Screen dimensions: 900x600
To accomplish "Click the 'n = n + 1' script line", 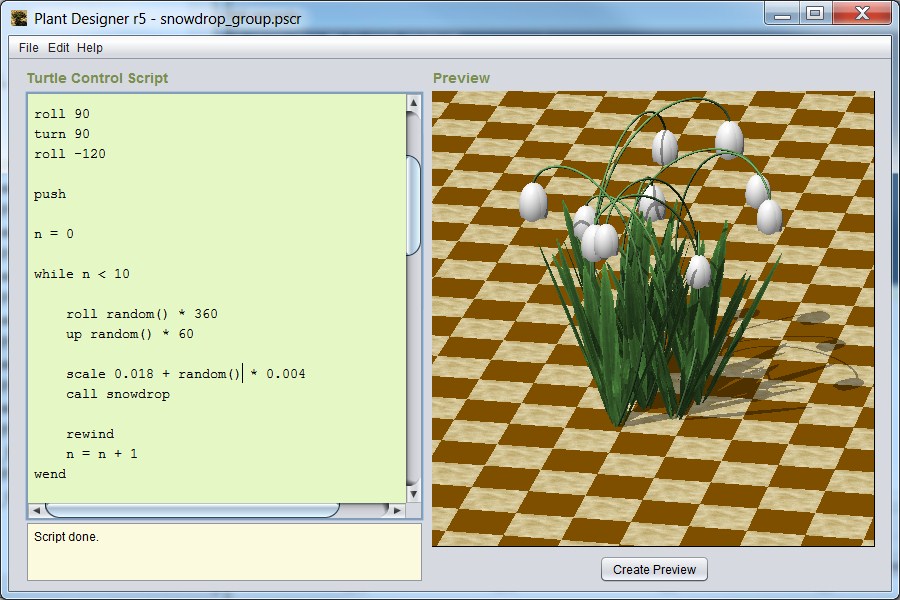I will tap(102, 454).
